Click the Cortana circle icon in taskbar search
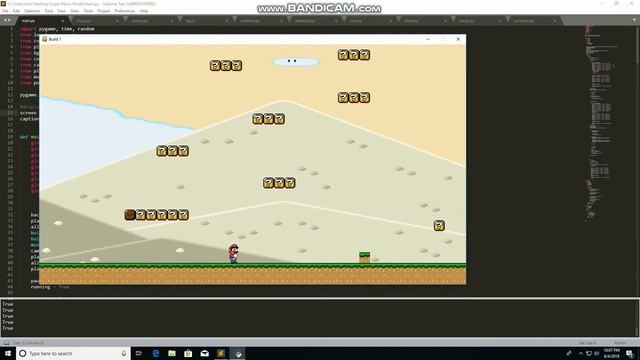The image size is (640, 360). pos(23,353)
